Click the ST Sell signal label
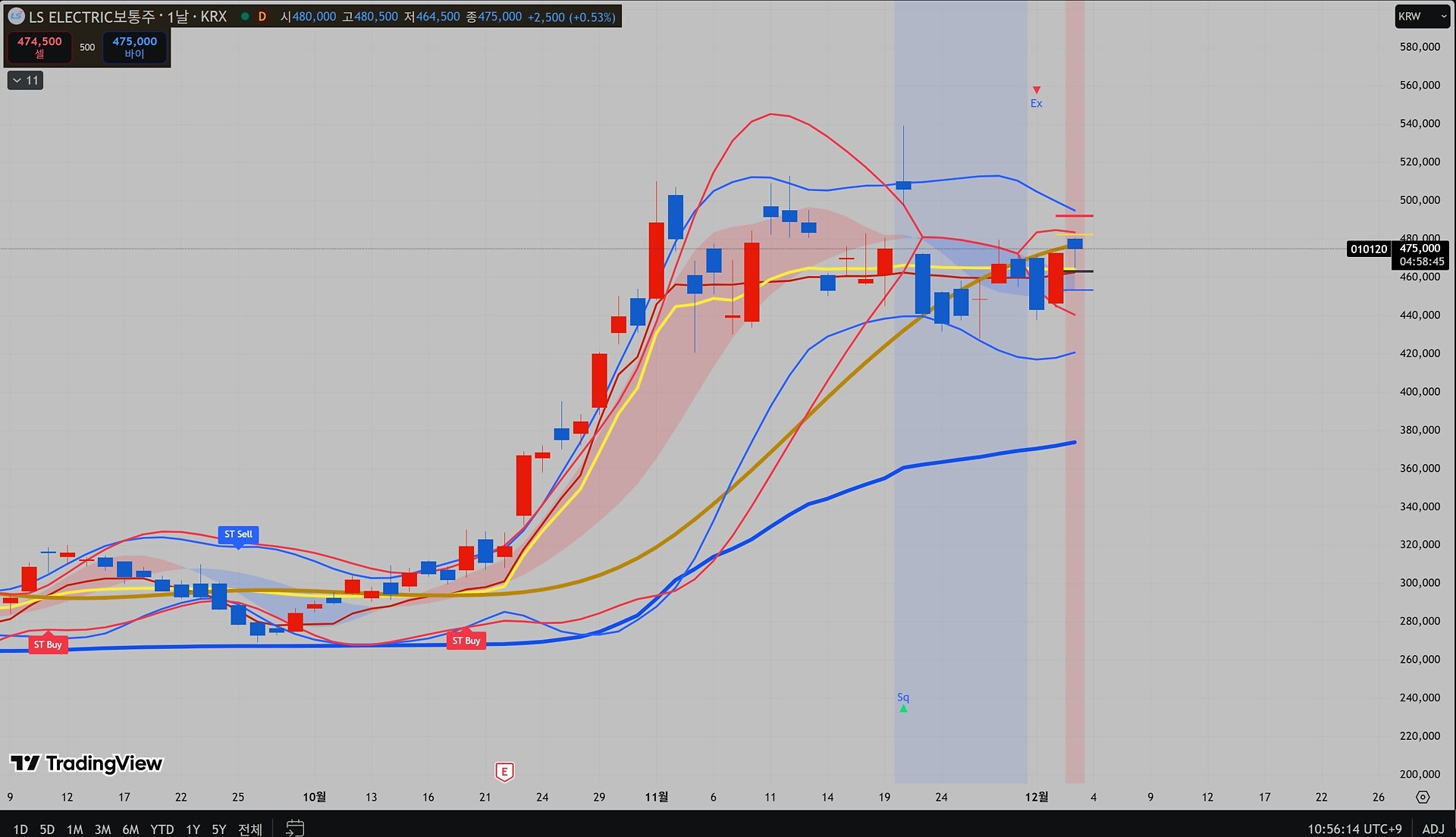This screenshot has width=1456, height=837. pyautogui.click(x=238, y=534)
